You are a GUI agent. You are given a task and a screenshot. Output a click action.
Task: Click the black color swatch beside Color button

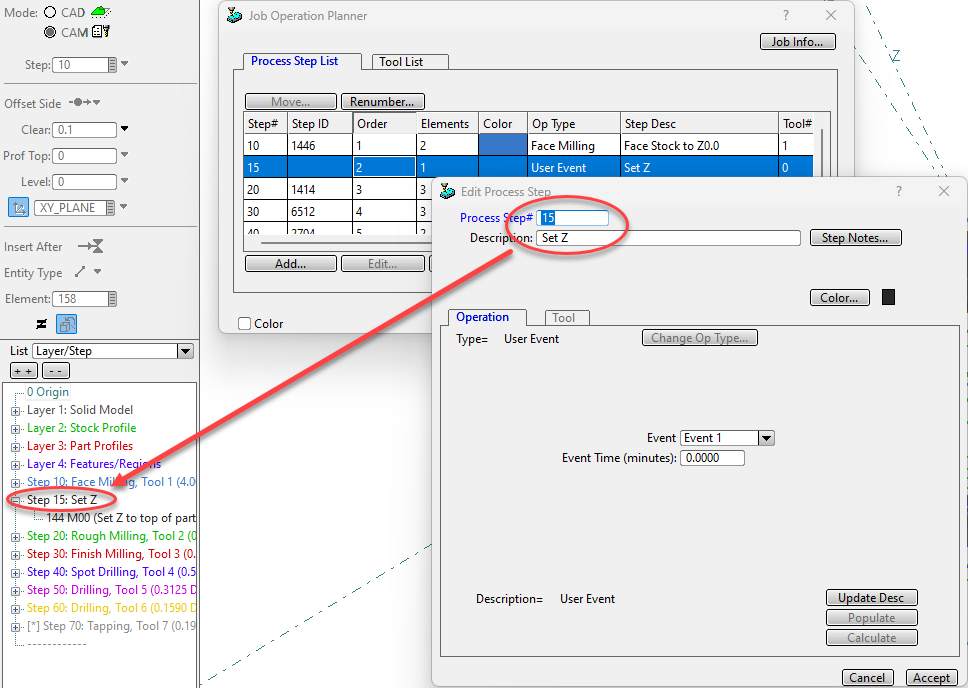[888, 297]
